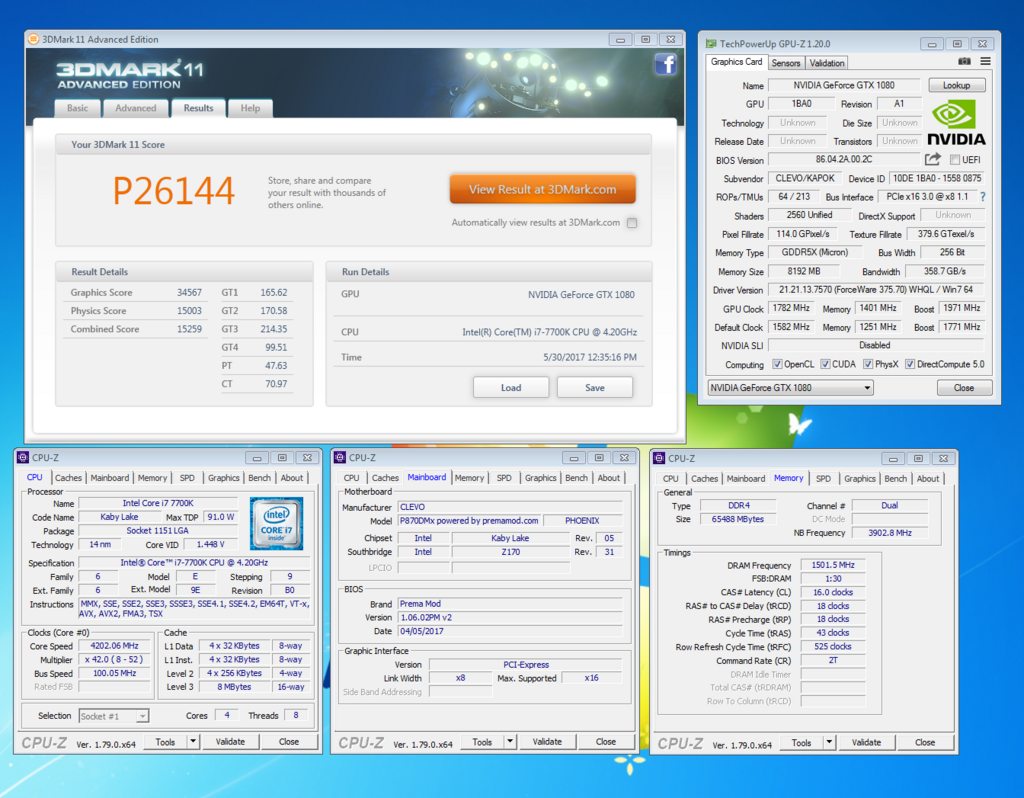The height and width of the screenshot is (798, 1024).
Task: Switch to the Advanced tab in 3DMark 11
Action: (136, 108)
